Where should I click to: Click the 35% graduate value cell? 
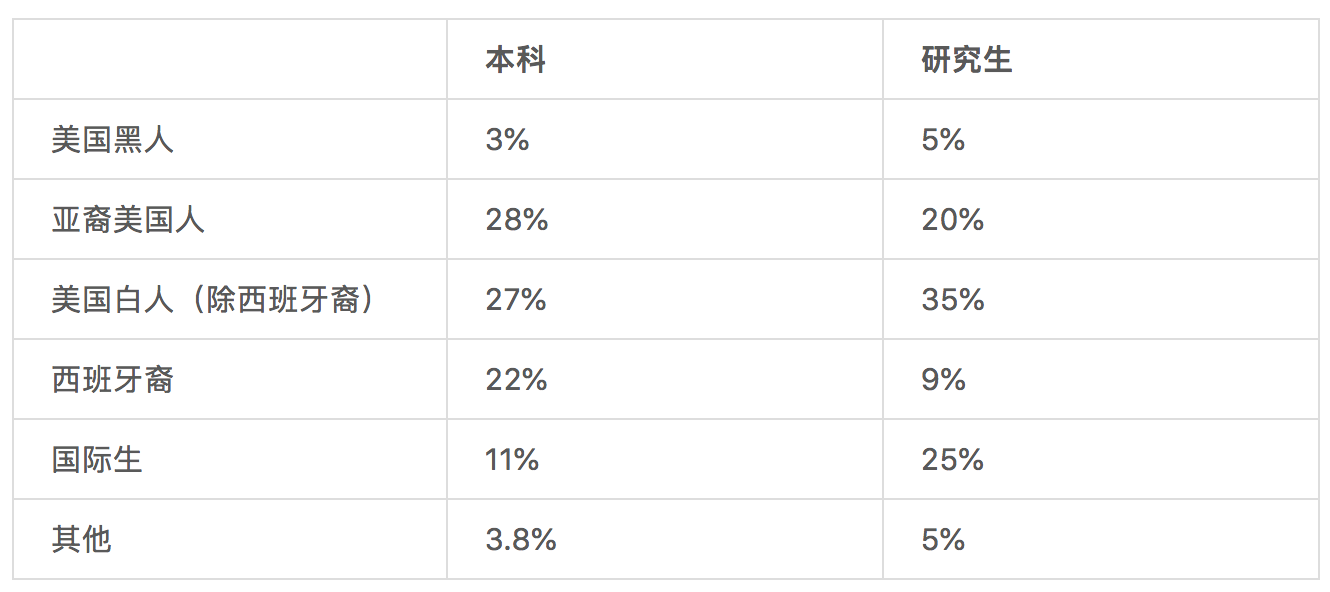(x=953, y=300)
